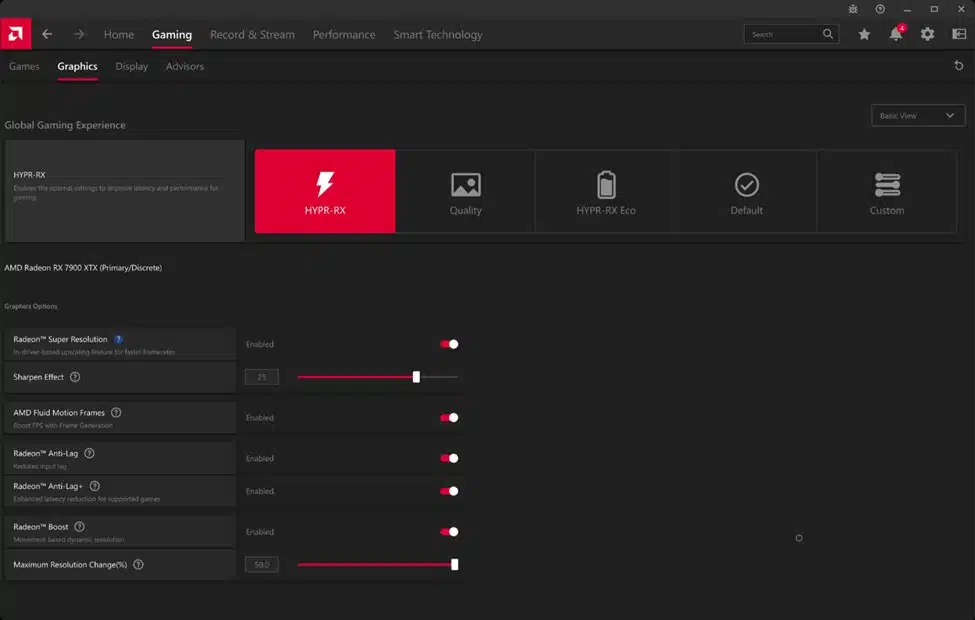
Task: Switch to the Display tab
Action: pos(131,66)
